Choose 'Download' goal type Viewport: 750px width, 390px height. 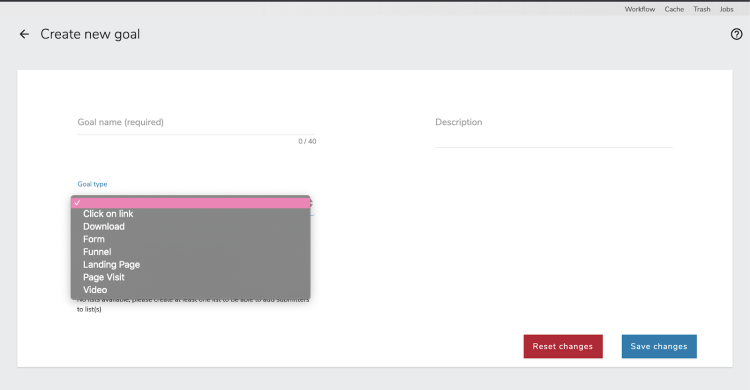click(x=190, y=226)
